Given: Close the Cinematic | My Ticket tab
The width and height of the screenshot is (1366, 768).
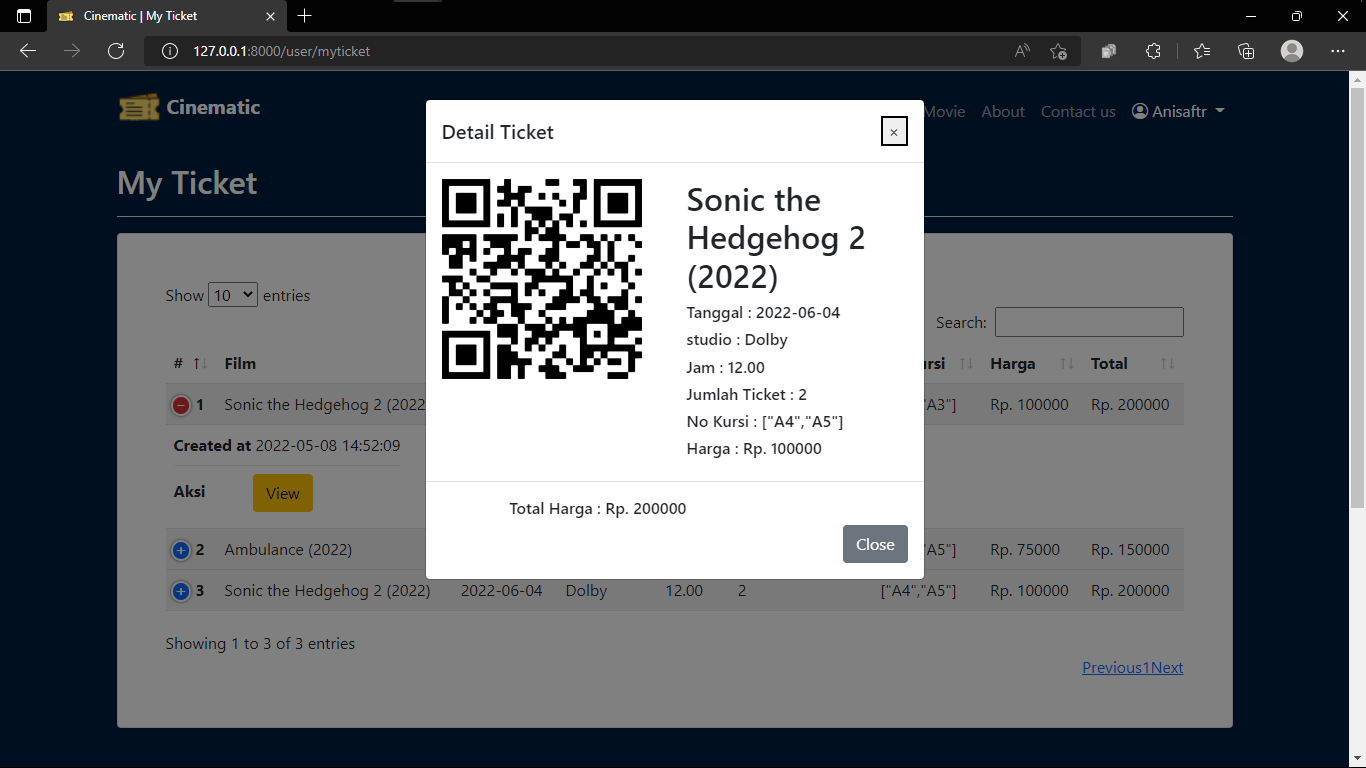Looking at the screenshot, I should click(271, 16).
